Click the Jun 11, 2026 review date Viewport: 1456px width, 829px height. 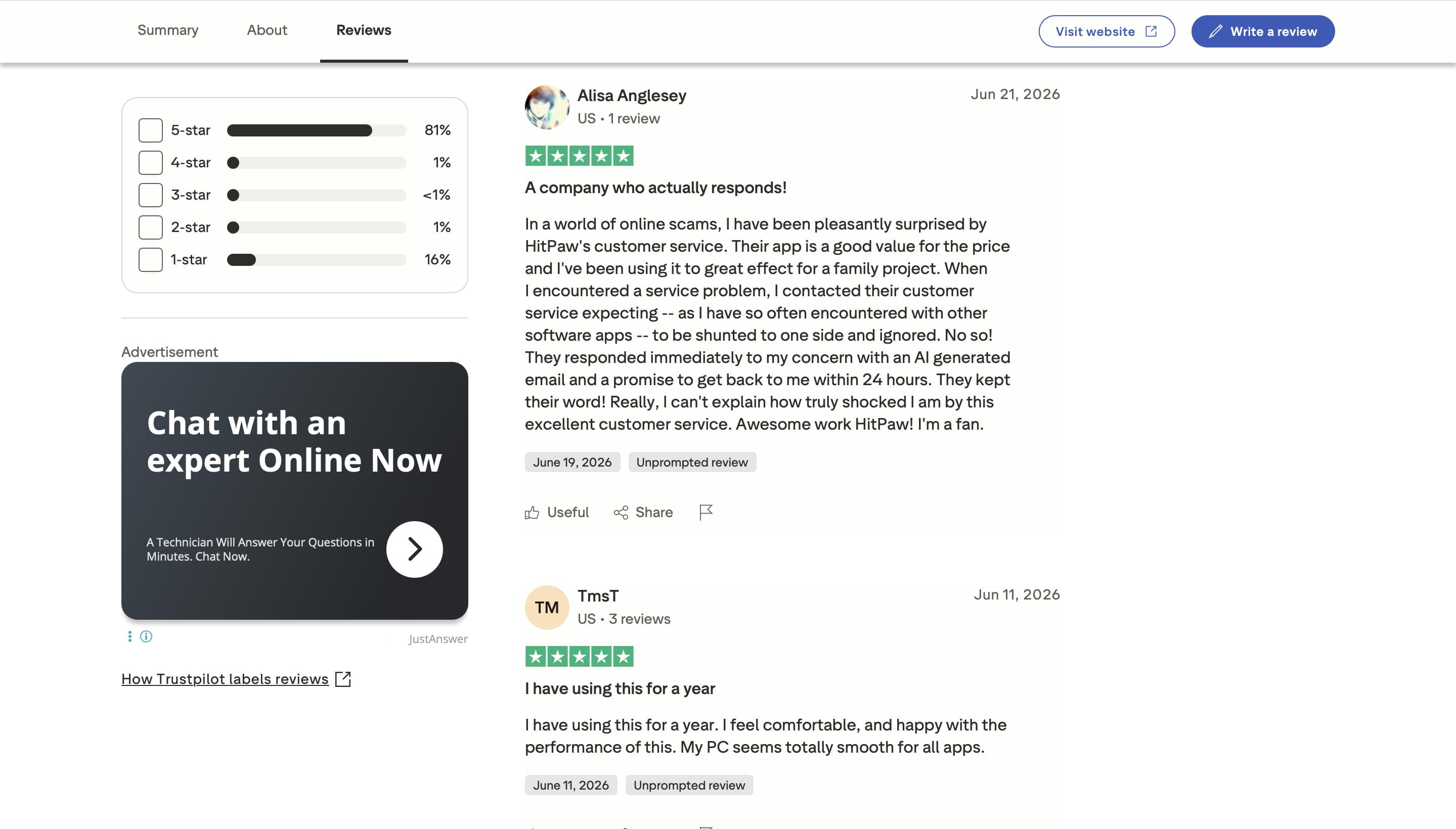coord(1017,594)
